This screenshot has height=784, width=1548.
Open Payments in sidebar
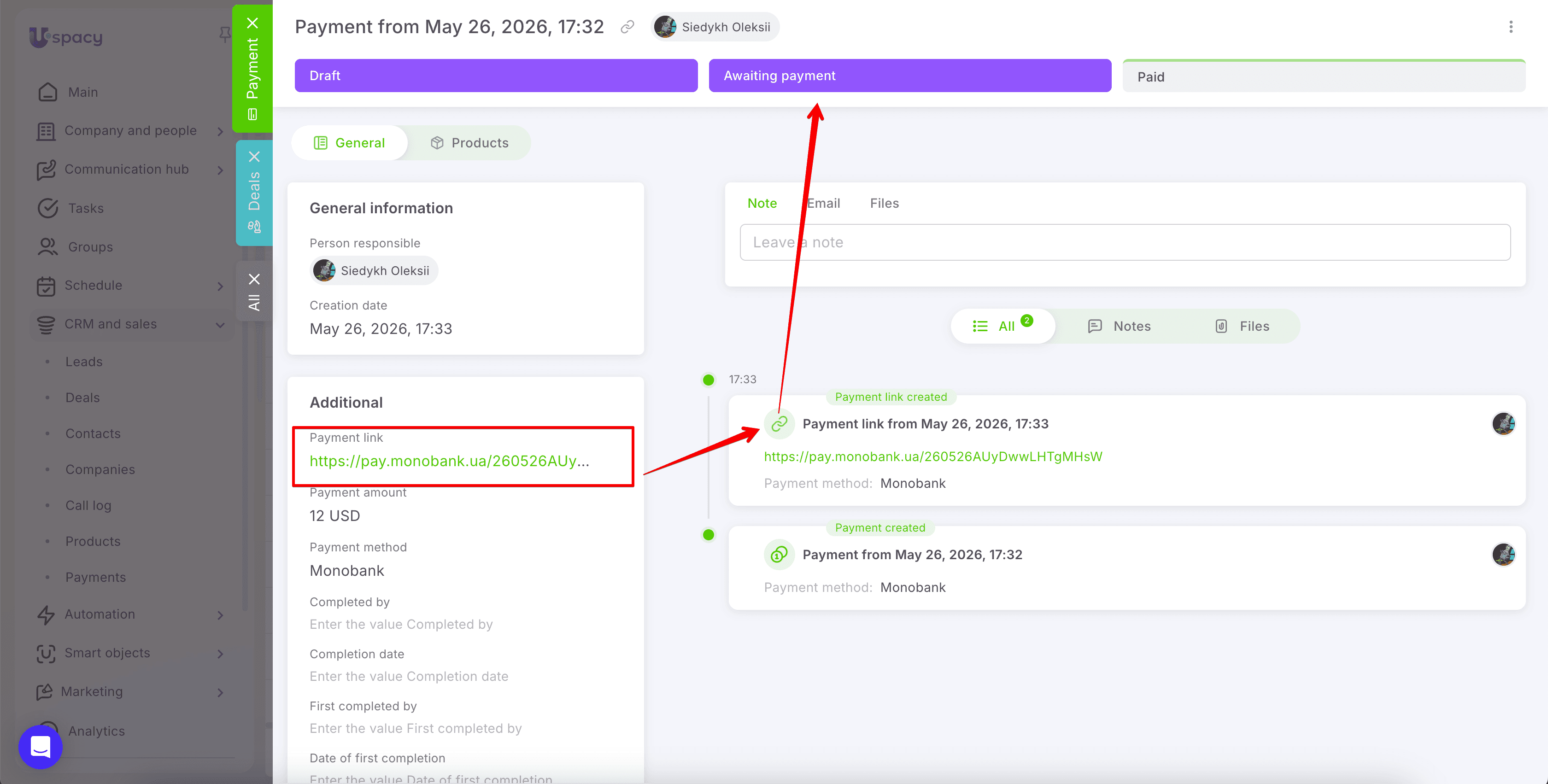click(x=95, y=577)
